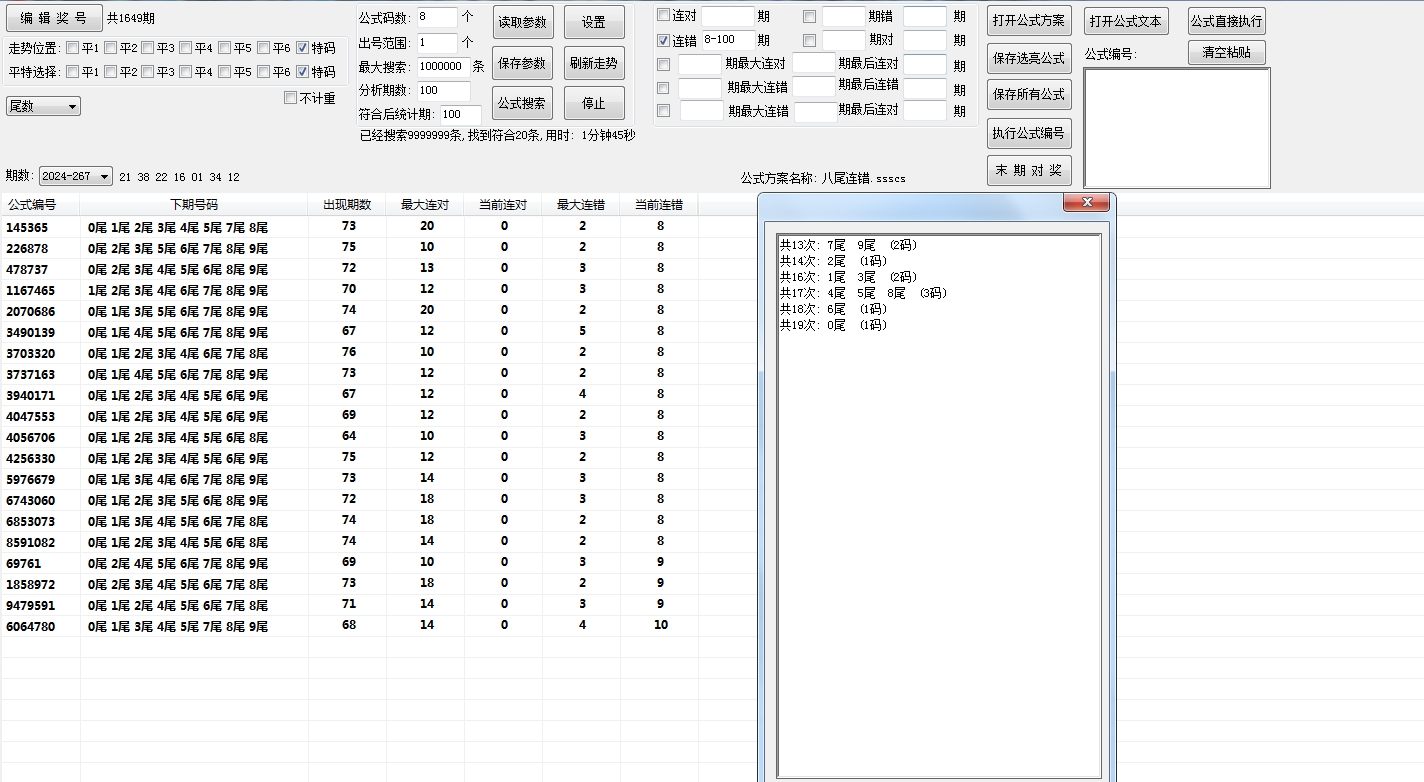
Task: Click the 编辑奖号 button
Action: [x=55, y=17]
